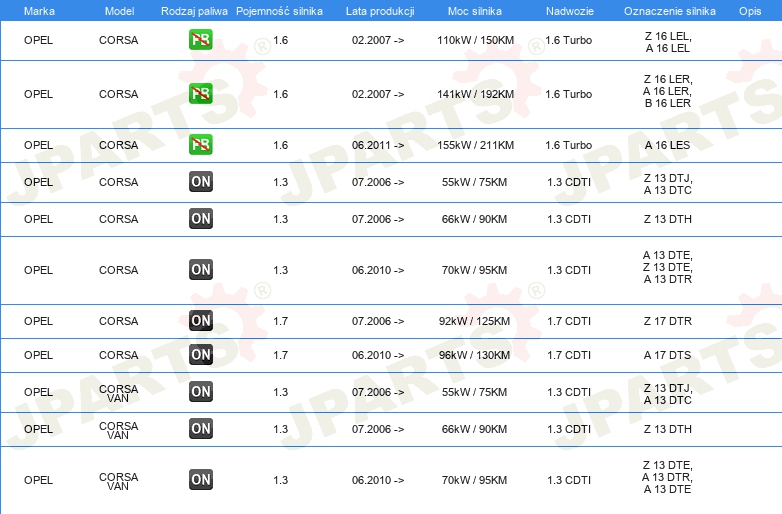Select the ON diesel icon in the 96kW/130KM row
Image resolution: width=782 pixels, height=514 pixels.
(x=201, y=355)
